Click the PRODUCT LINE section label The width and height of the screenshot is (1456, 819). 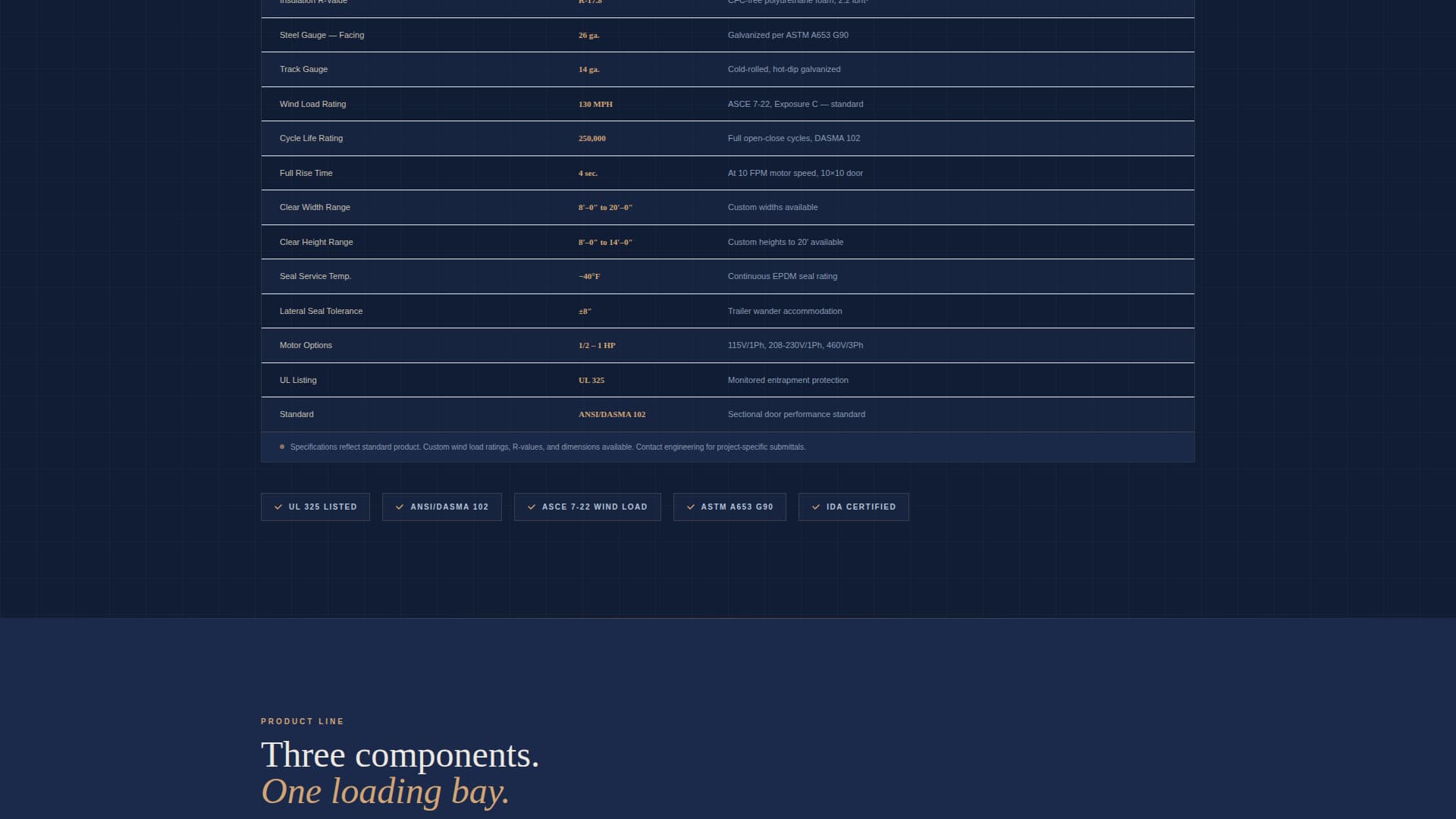[x=302, y=722]
